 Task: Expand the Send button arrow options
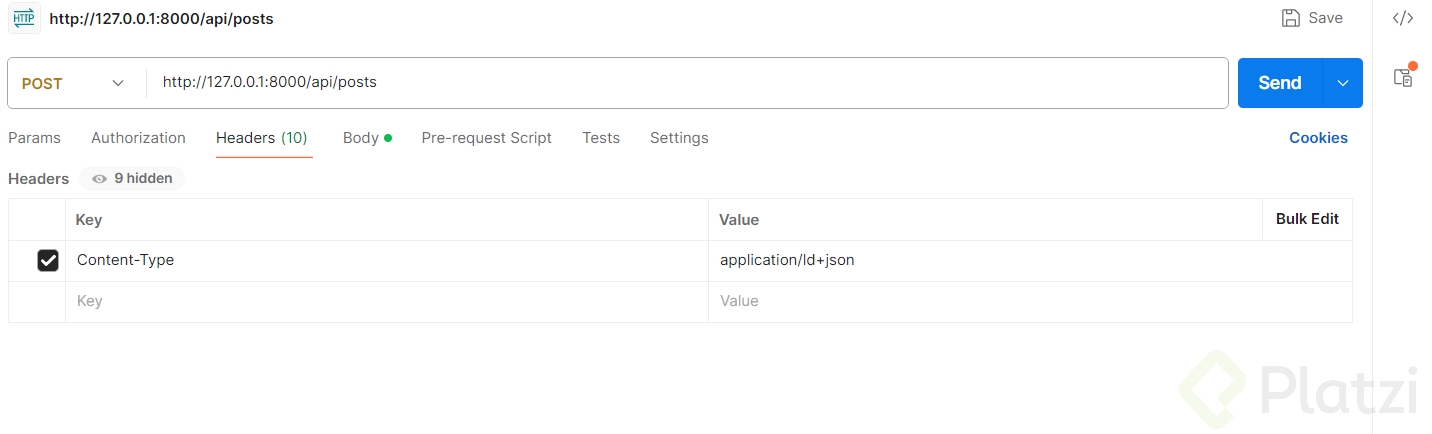pos(1342,83)
